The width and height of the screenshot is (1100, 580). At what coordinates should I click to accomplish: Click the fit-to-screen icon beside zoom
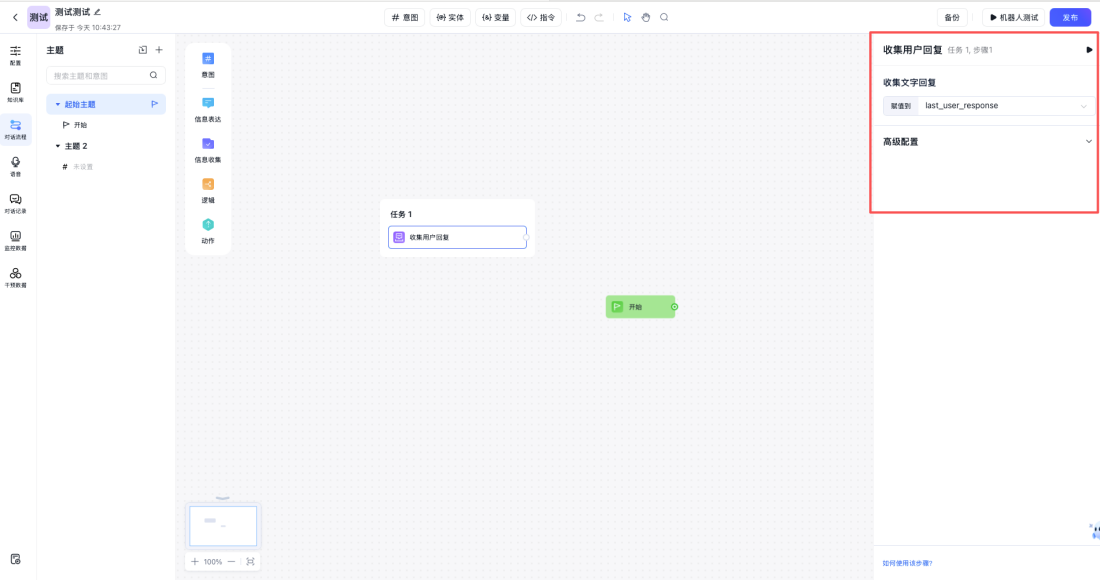coord(250,562)
